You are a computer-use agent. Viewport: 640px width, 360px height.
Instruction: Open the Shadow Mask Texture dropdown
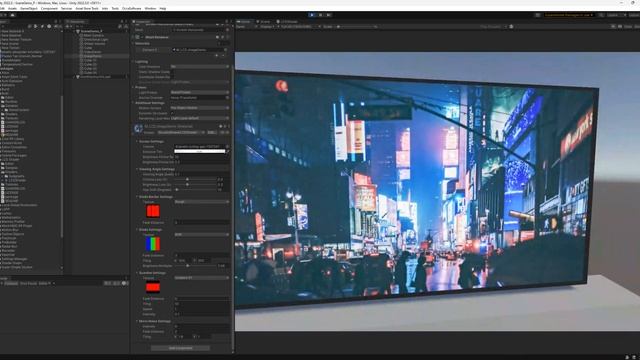[202, 202]
